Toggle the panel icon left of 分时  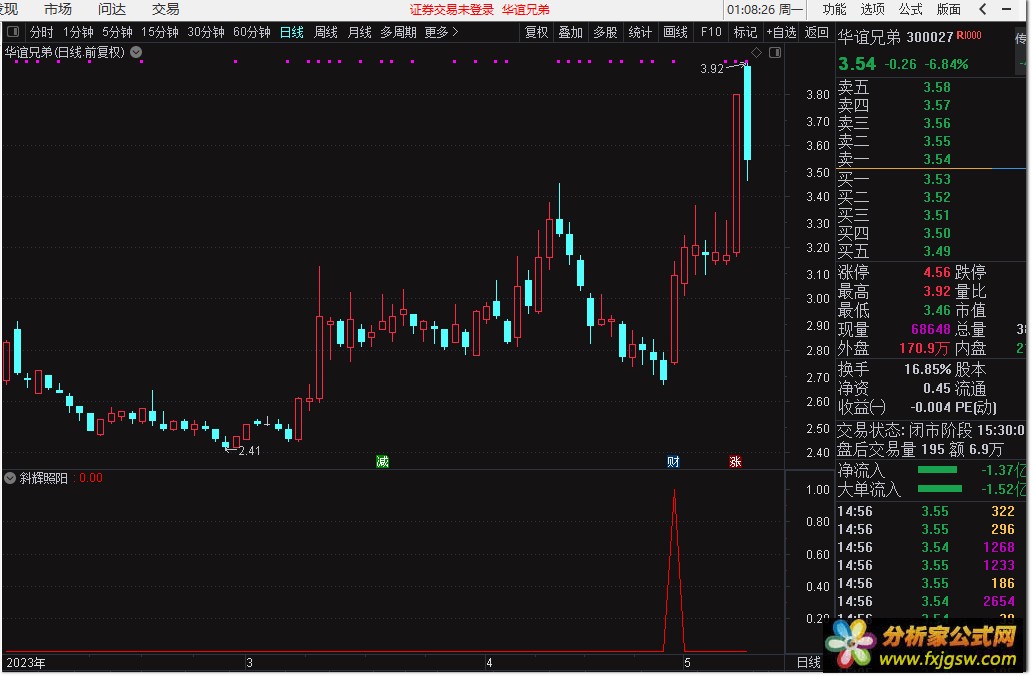pos(13,31)
